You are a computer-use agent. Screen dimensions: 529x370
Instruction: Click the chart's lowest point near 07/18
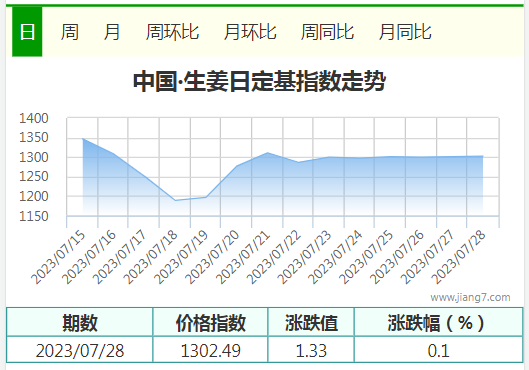[175, 200]
